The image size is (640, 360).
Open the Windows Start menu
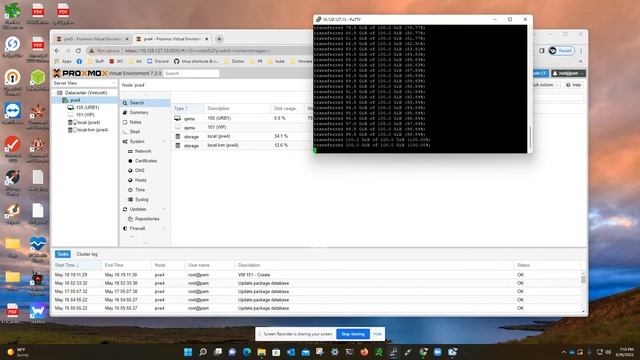point(188,352)
